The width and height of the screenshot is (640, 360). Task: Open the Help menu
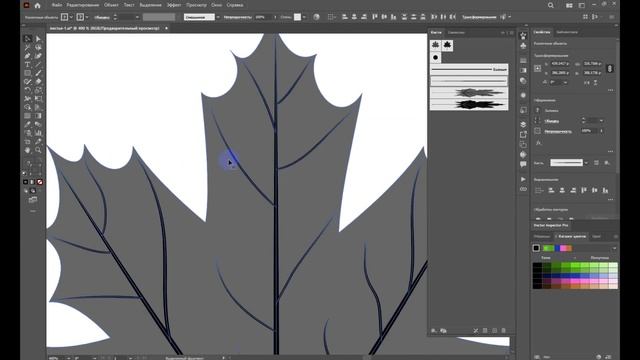[235, 5]
